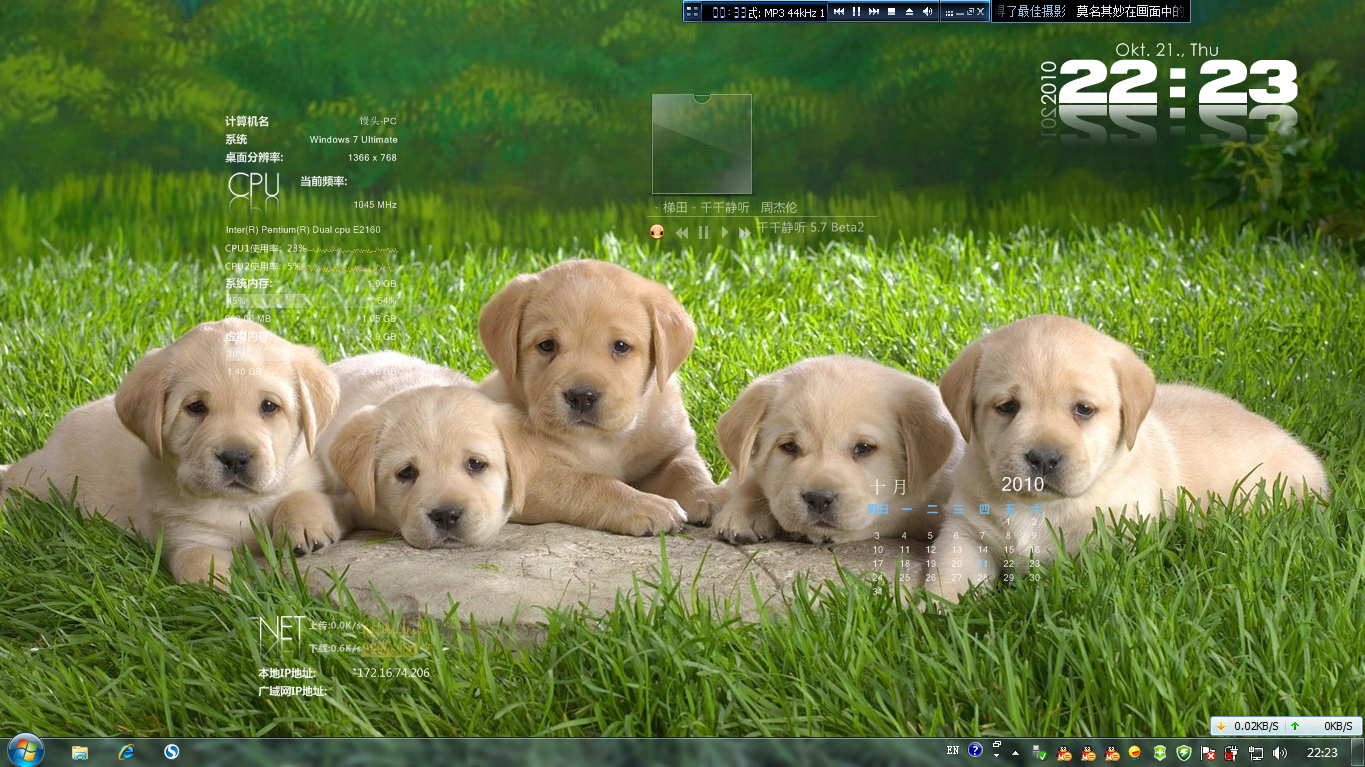Click the album art placeholder in music widget
Image resolution: width=1365 pixels, height=767 pixels.
point(701,144)
